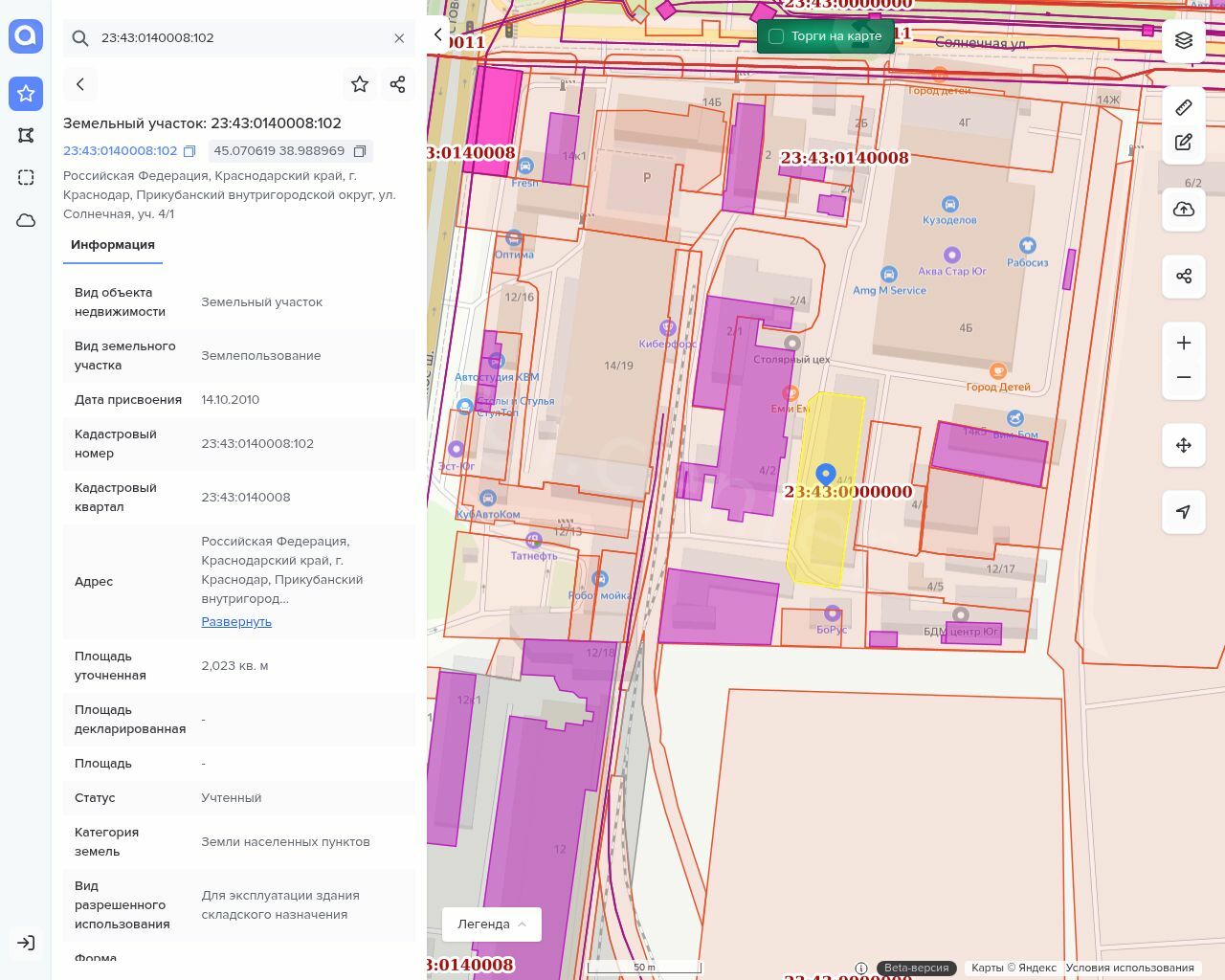
Task: Expand full address via Развернуть
Action: 236,622
